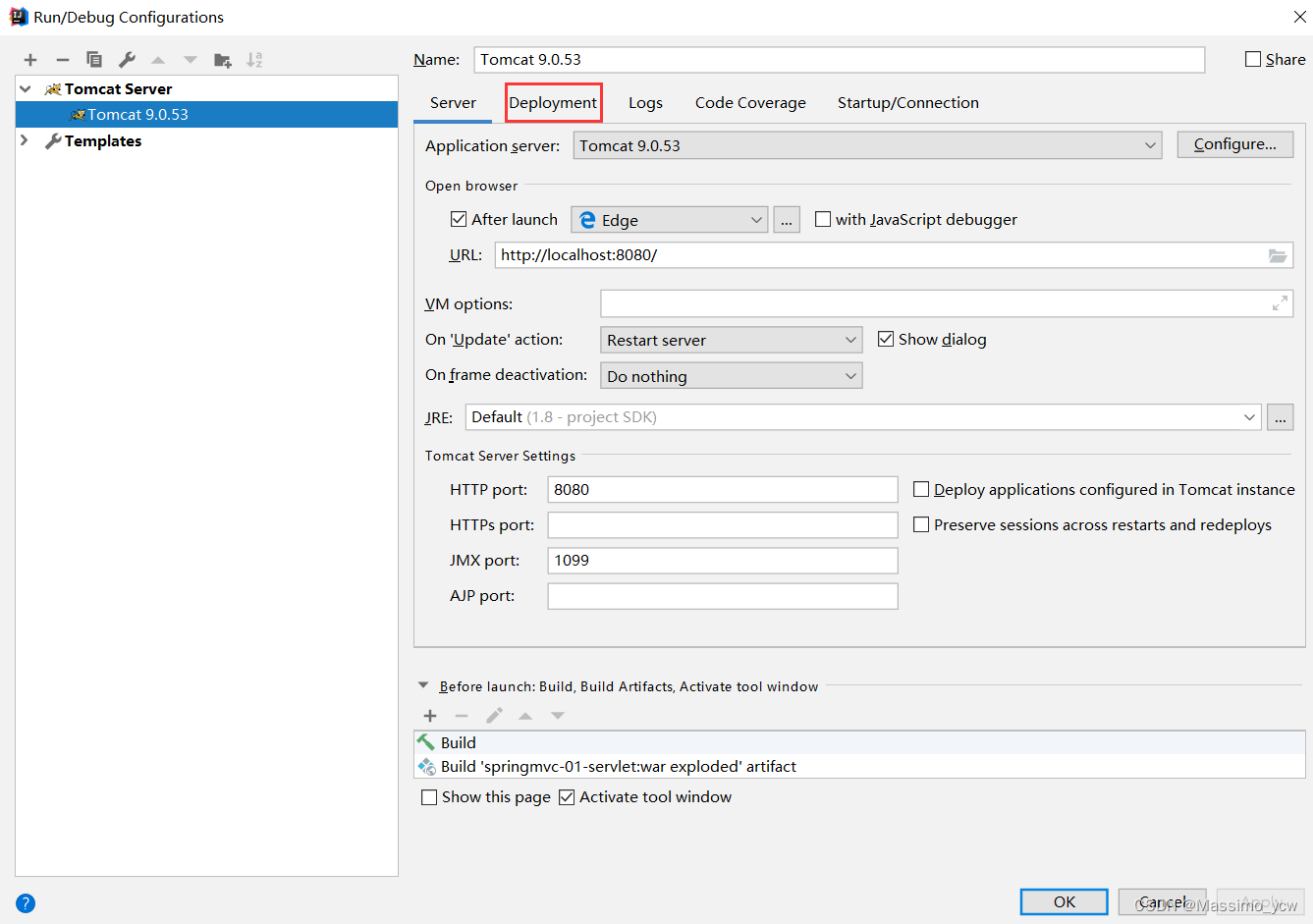Check the Show this page checkbox

[429, 797]
